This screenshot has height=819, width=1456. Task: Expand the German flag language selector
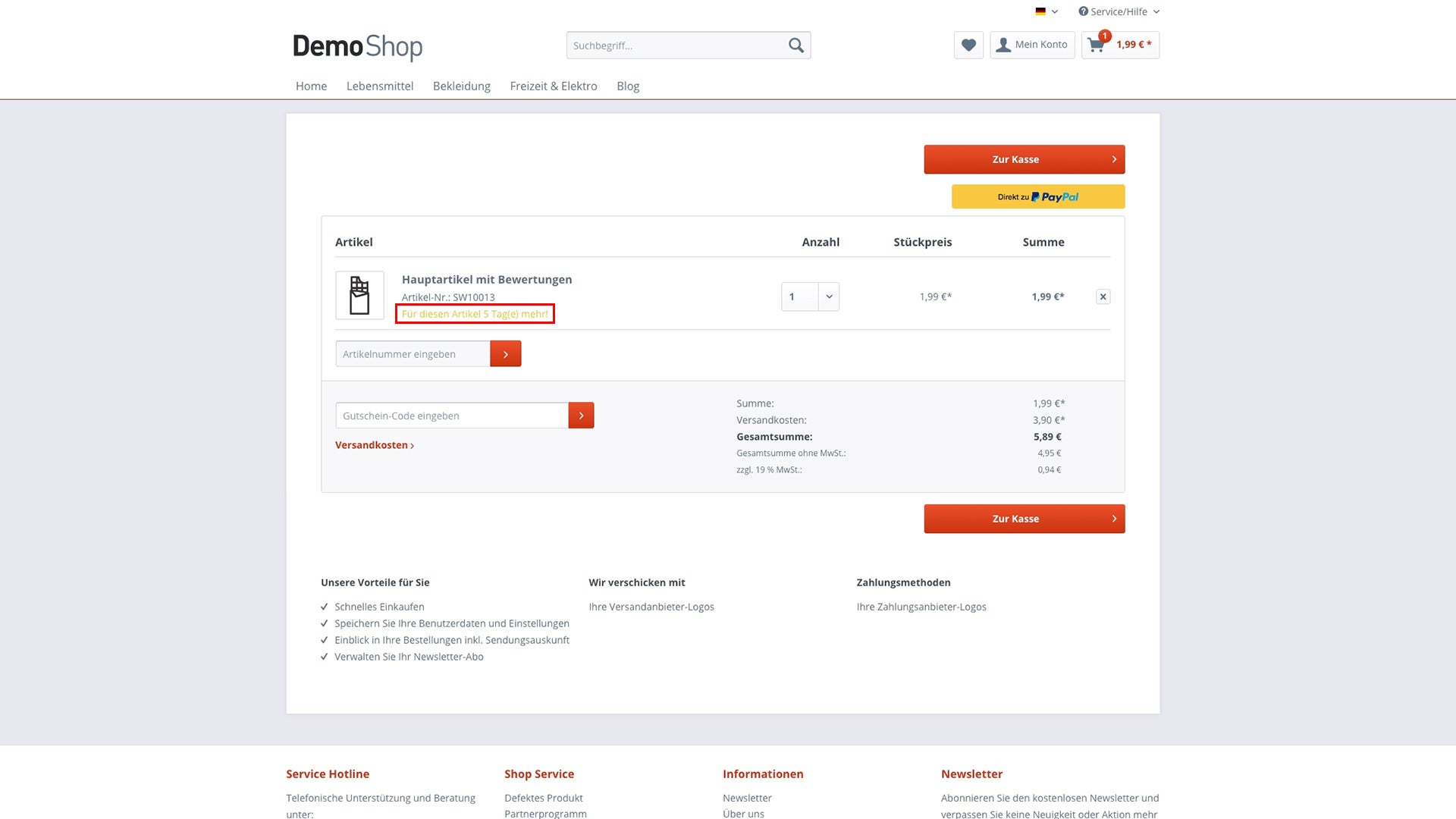click(1046, 11)
